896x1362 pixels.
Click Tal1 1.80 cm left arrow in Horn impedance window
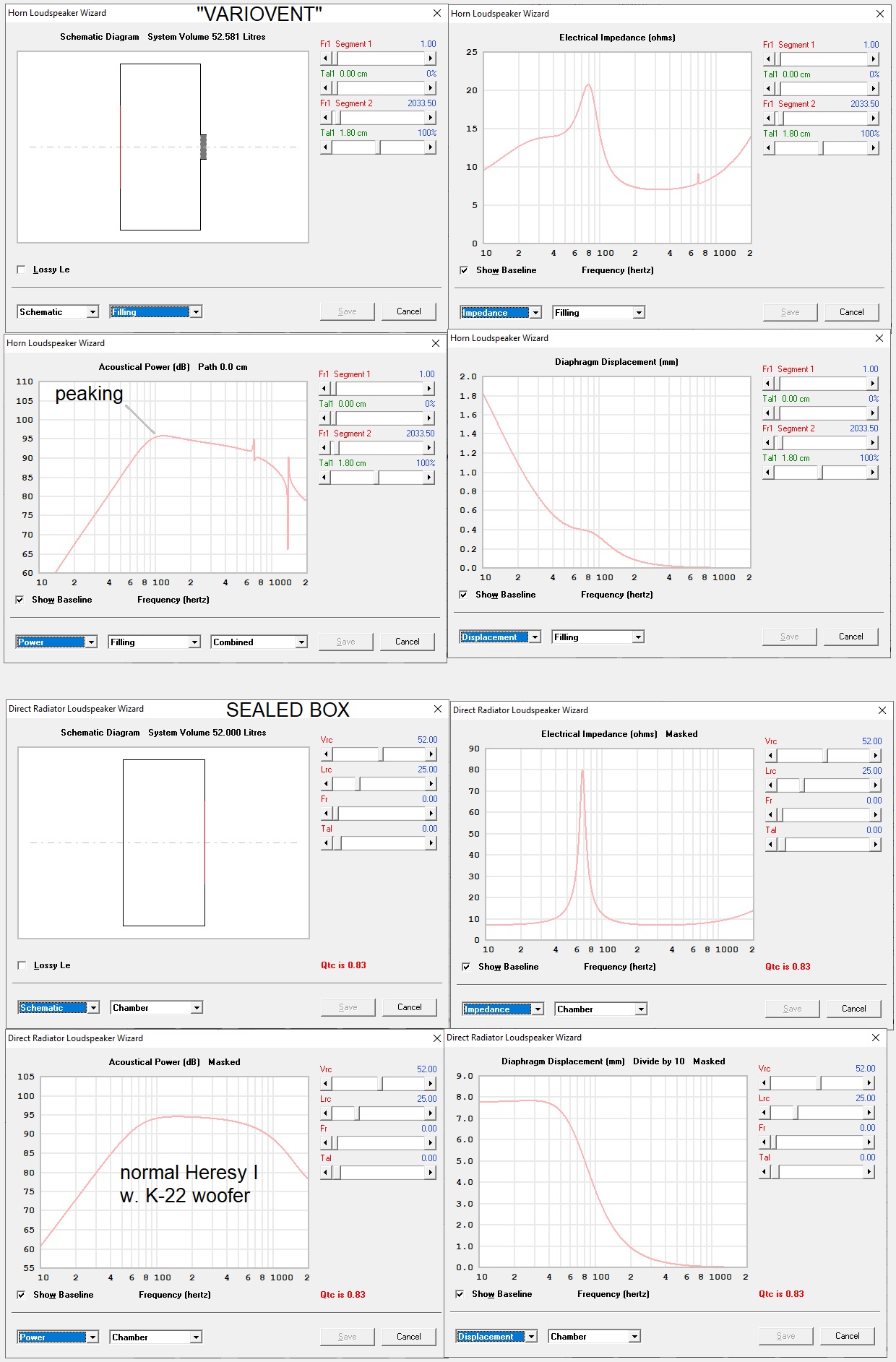768,148
